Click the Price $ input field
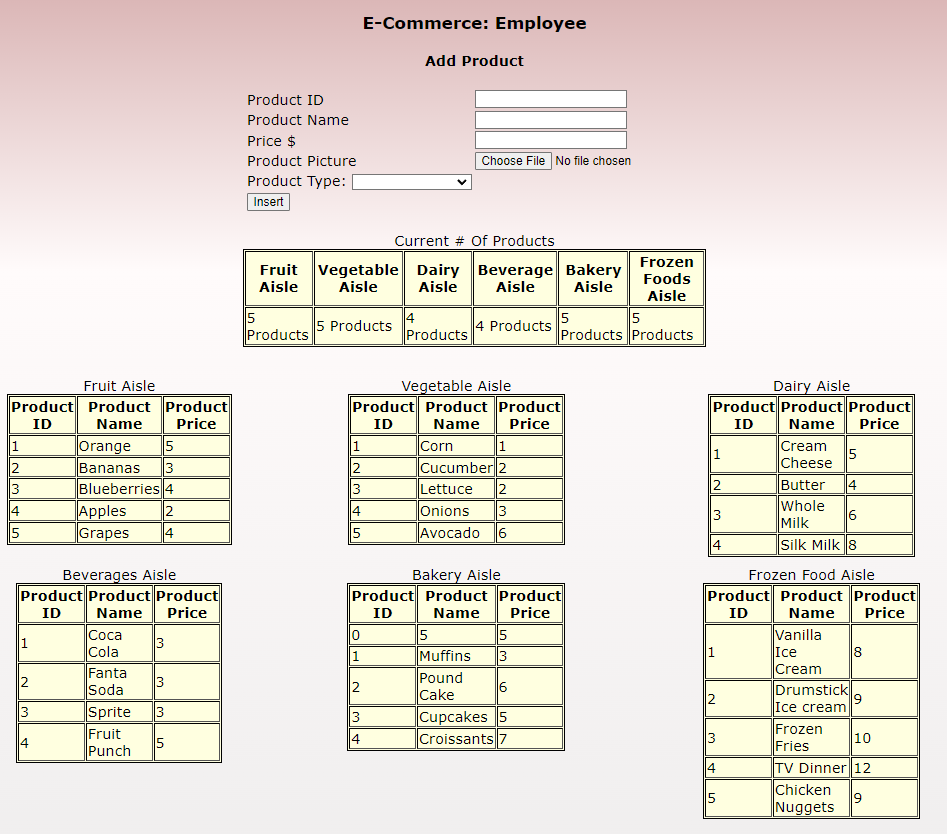 [x=550, y=140]
